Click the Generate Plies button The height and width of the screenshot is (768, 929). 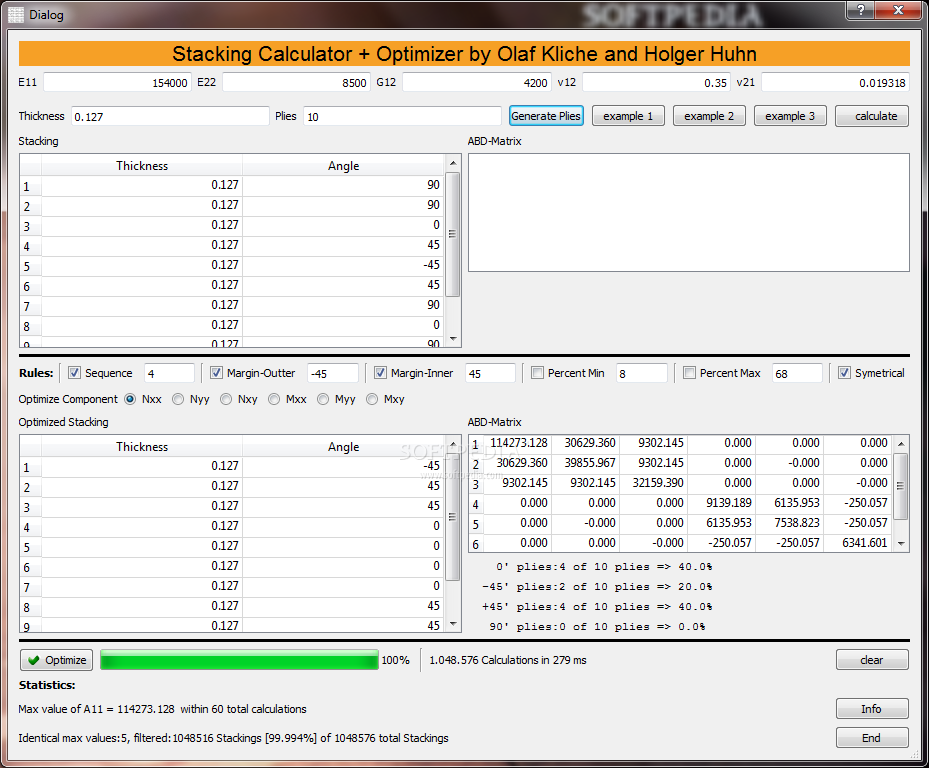click(x=546, y=116)
